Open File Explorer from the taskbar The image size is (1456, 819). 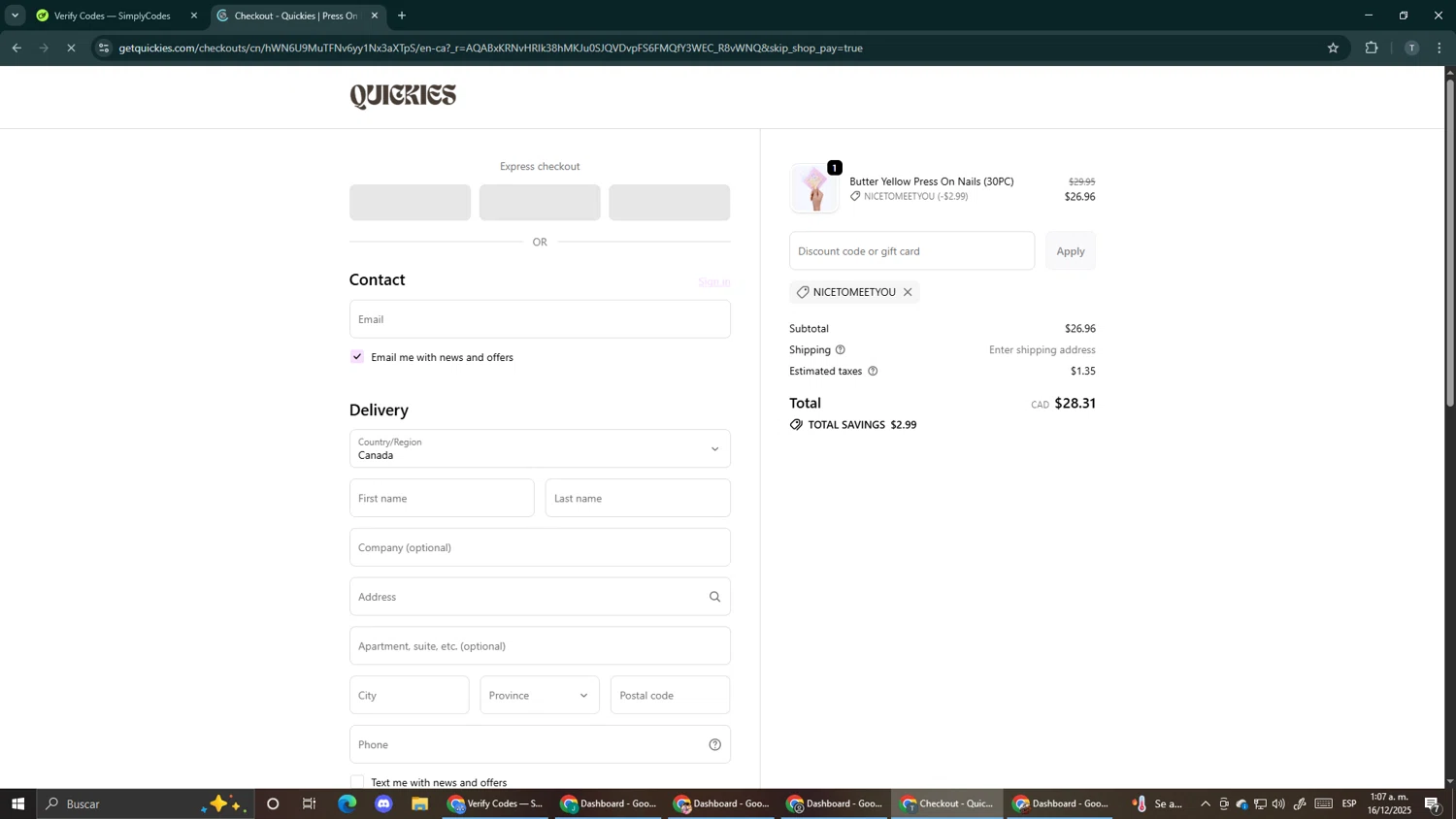coord(420,803)
